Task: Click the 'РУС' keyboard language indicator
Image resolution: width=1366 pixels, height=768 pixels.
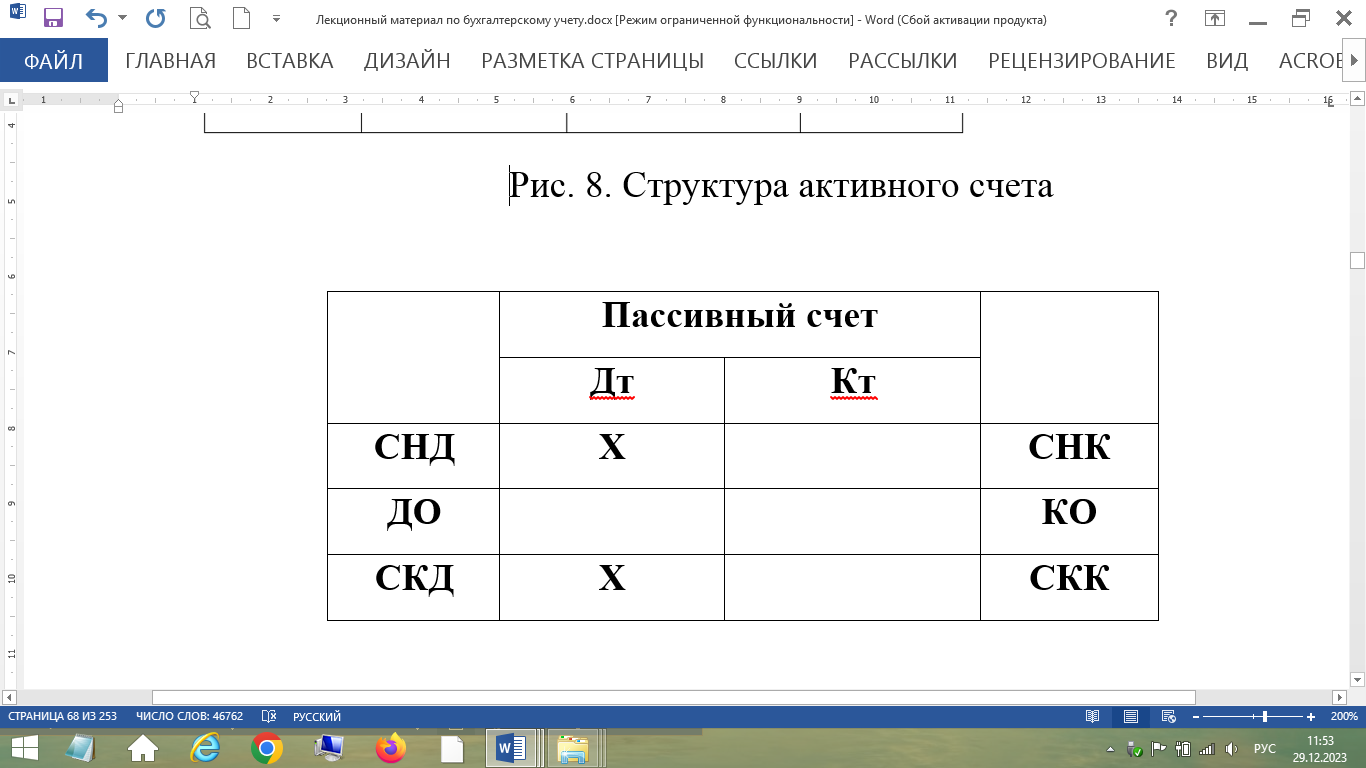Action: coord(1265,749)
